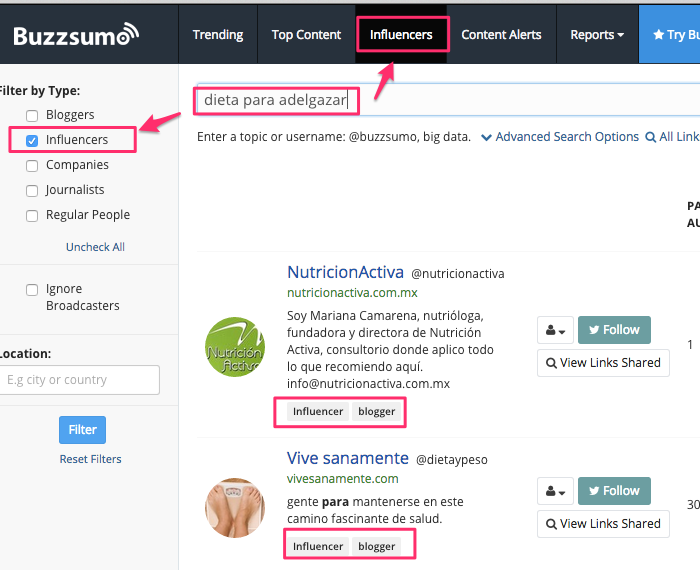This screenshot has height=570, width=700.
Task: Uncheck the Influencers filter checkbox
Action: point(32,140)
